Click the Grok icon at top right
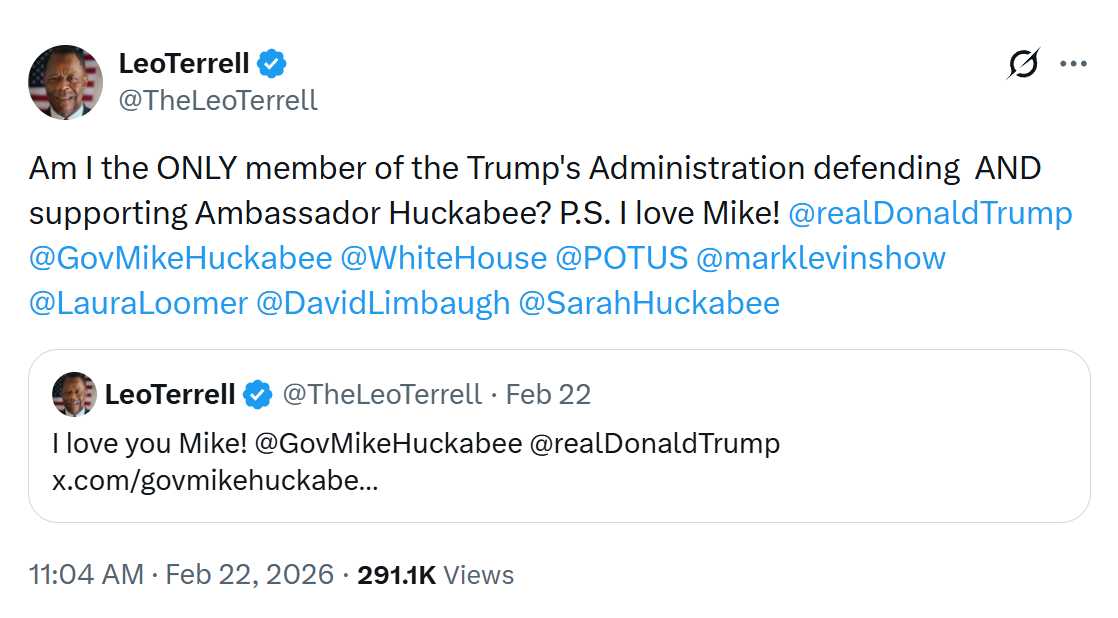The image size is (1118, 618). (x=1023, y=64)
